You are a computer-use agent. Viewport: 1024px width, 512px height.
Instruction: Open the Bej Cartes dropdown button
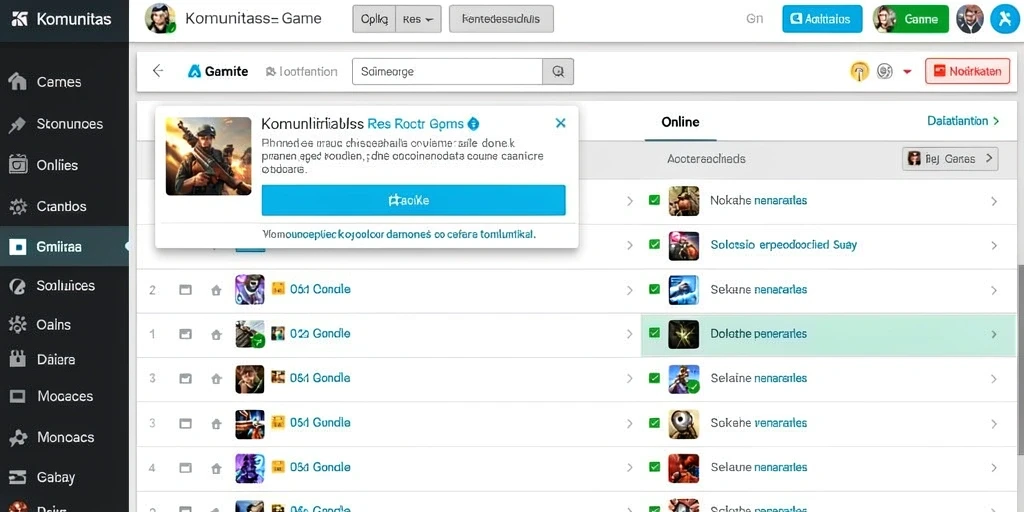950,158
